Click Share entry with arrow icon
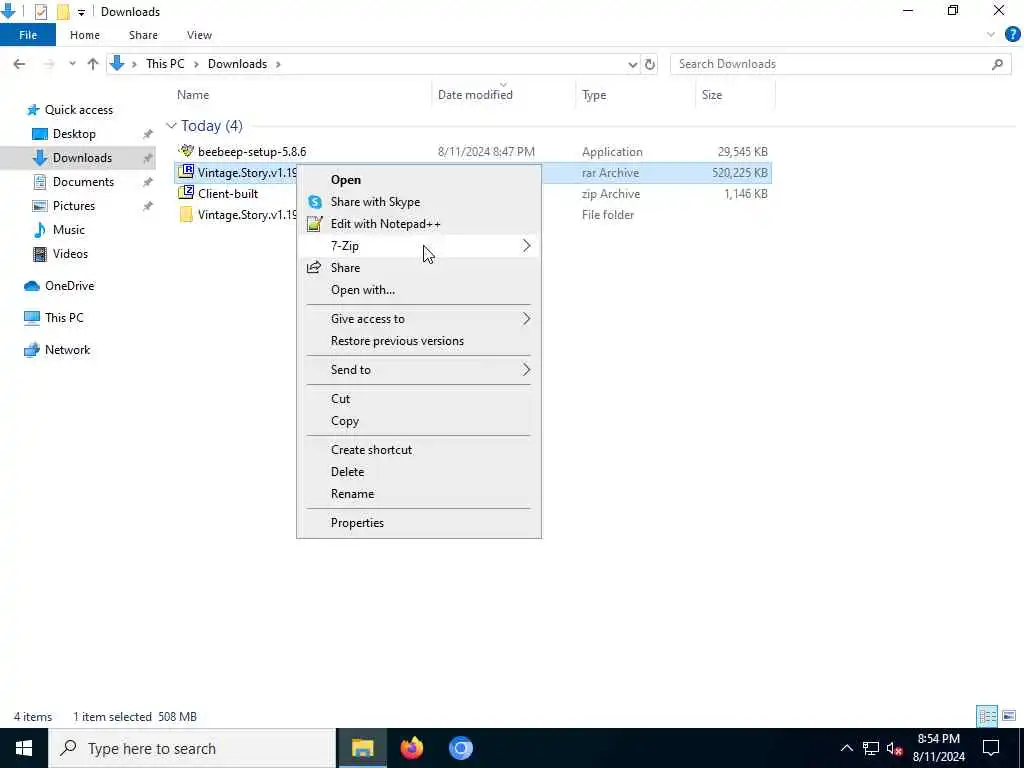 [419, 268]
